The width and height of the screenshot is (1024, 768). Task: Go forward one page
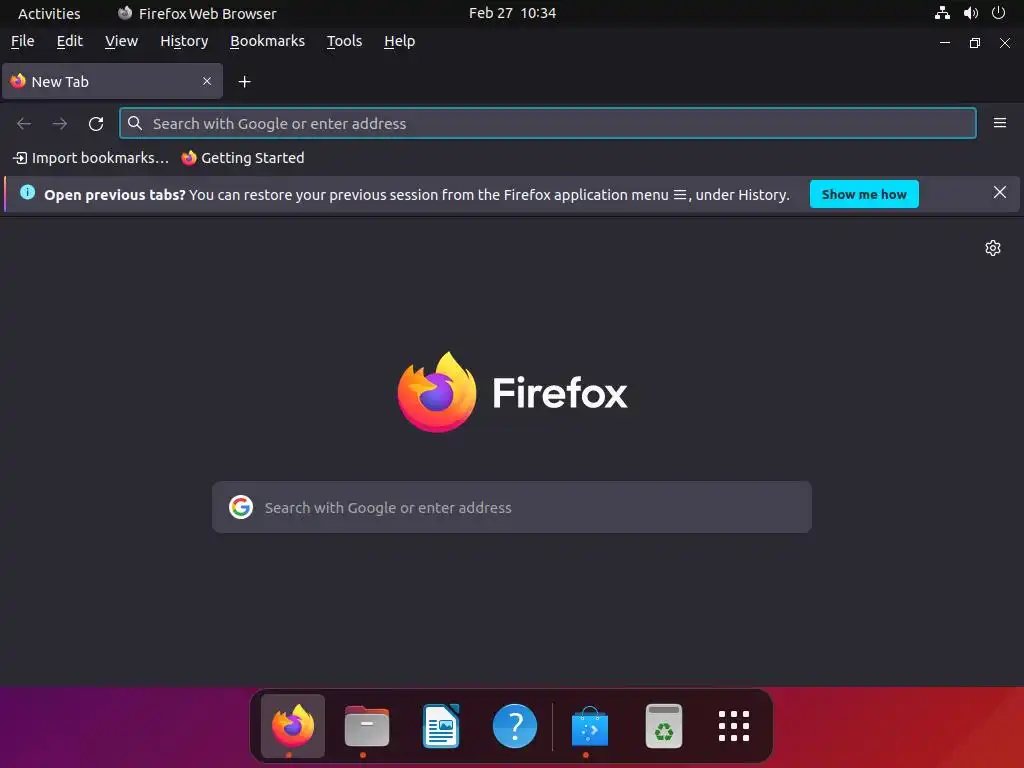[x=59, y=123]
